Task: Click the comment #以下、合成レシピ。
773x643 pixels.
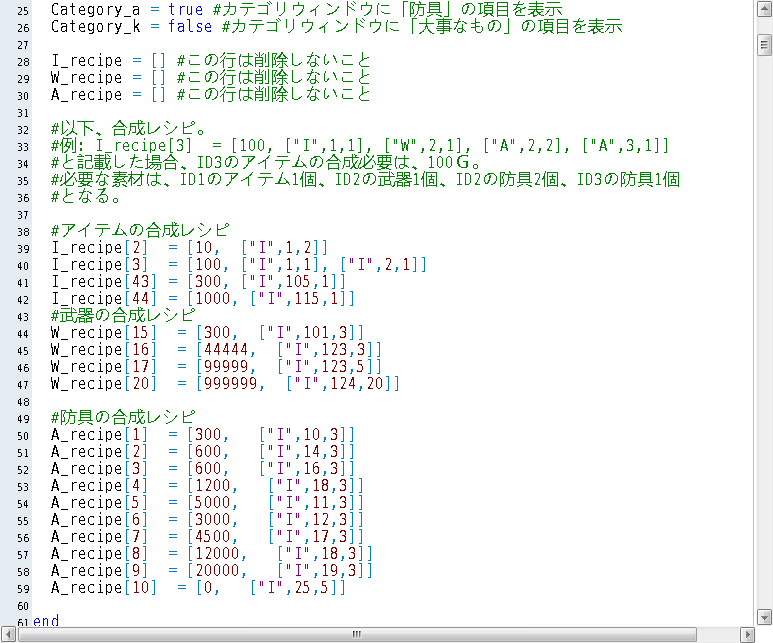Action: pyautogui.click(x=129, y=129)
